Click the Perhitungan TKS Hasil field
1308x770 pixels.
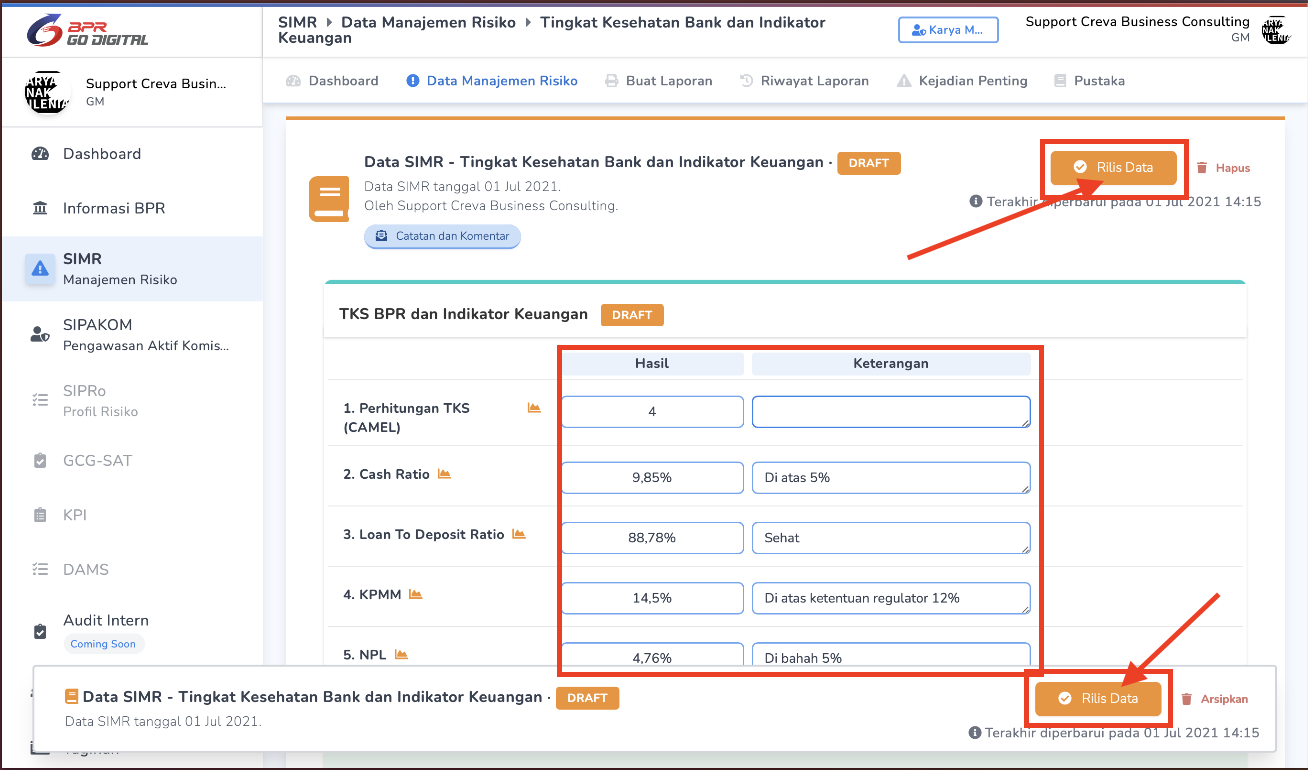652,411
